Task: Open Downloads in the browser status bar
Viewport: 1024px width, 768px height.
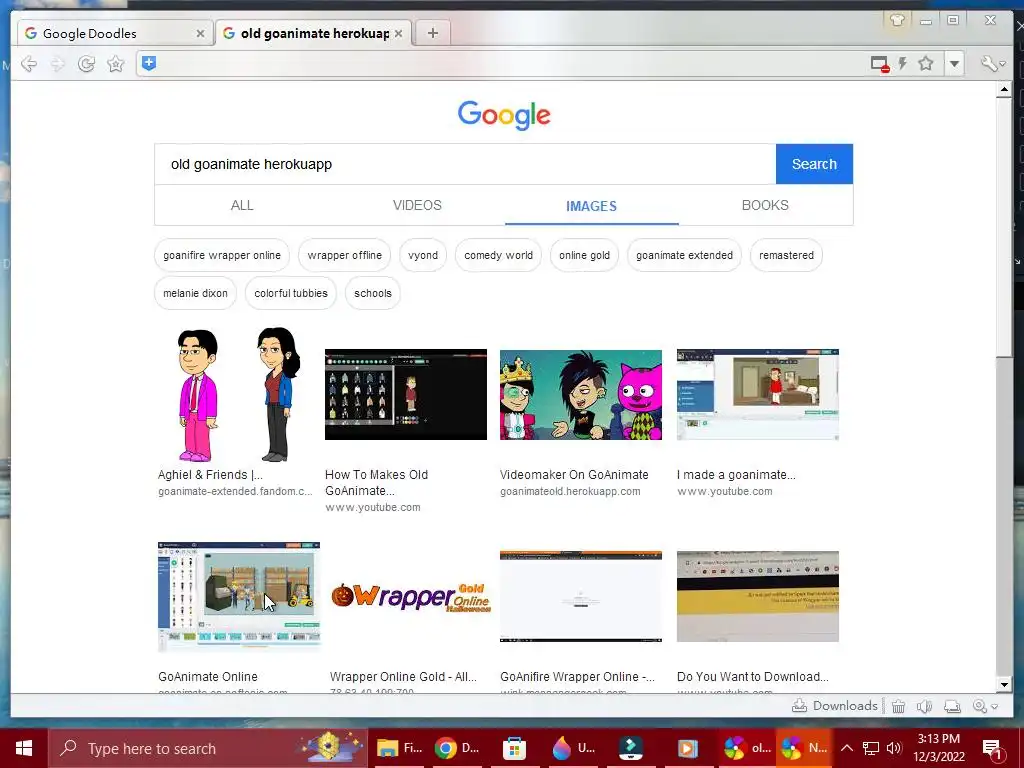Action: (835, 705)
